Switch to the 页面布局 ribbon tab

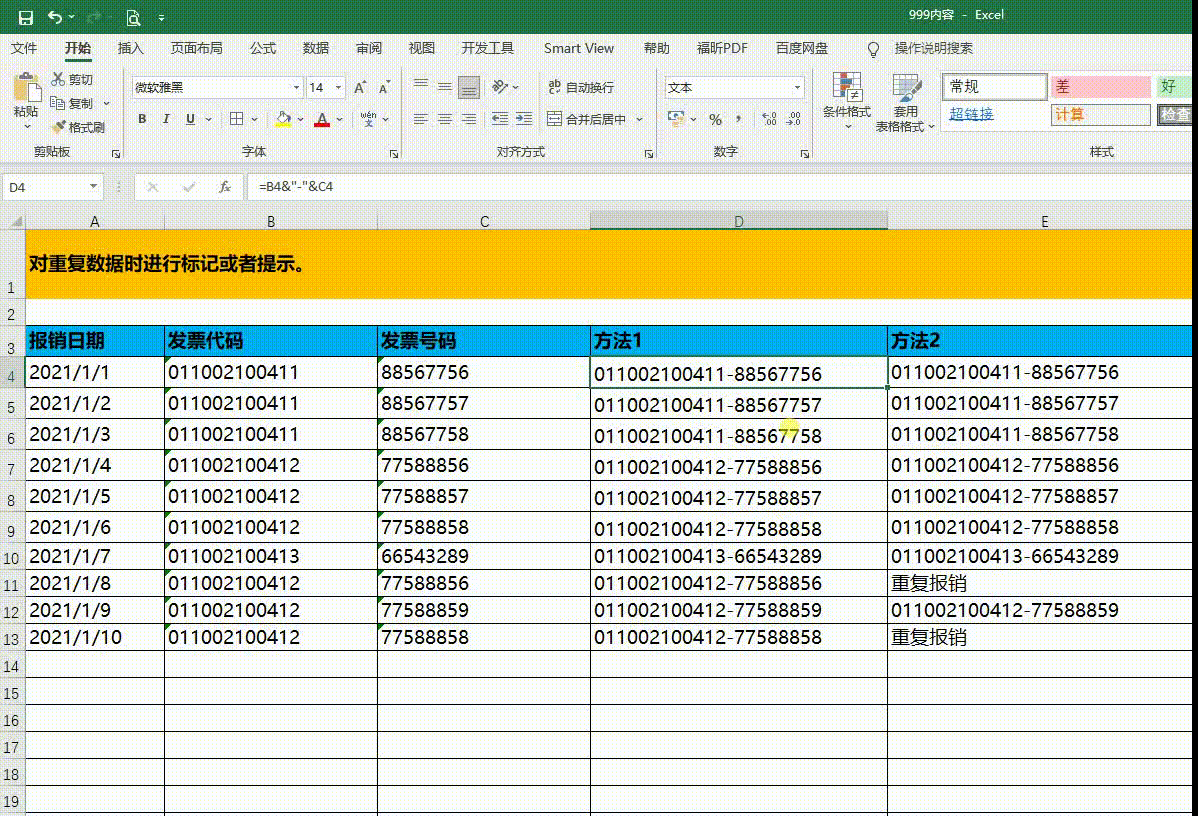[196, 48]
